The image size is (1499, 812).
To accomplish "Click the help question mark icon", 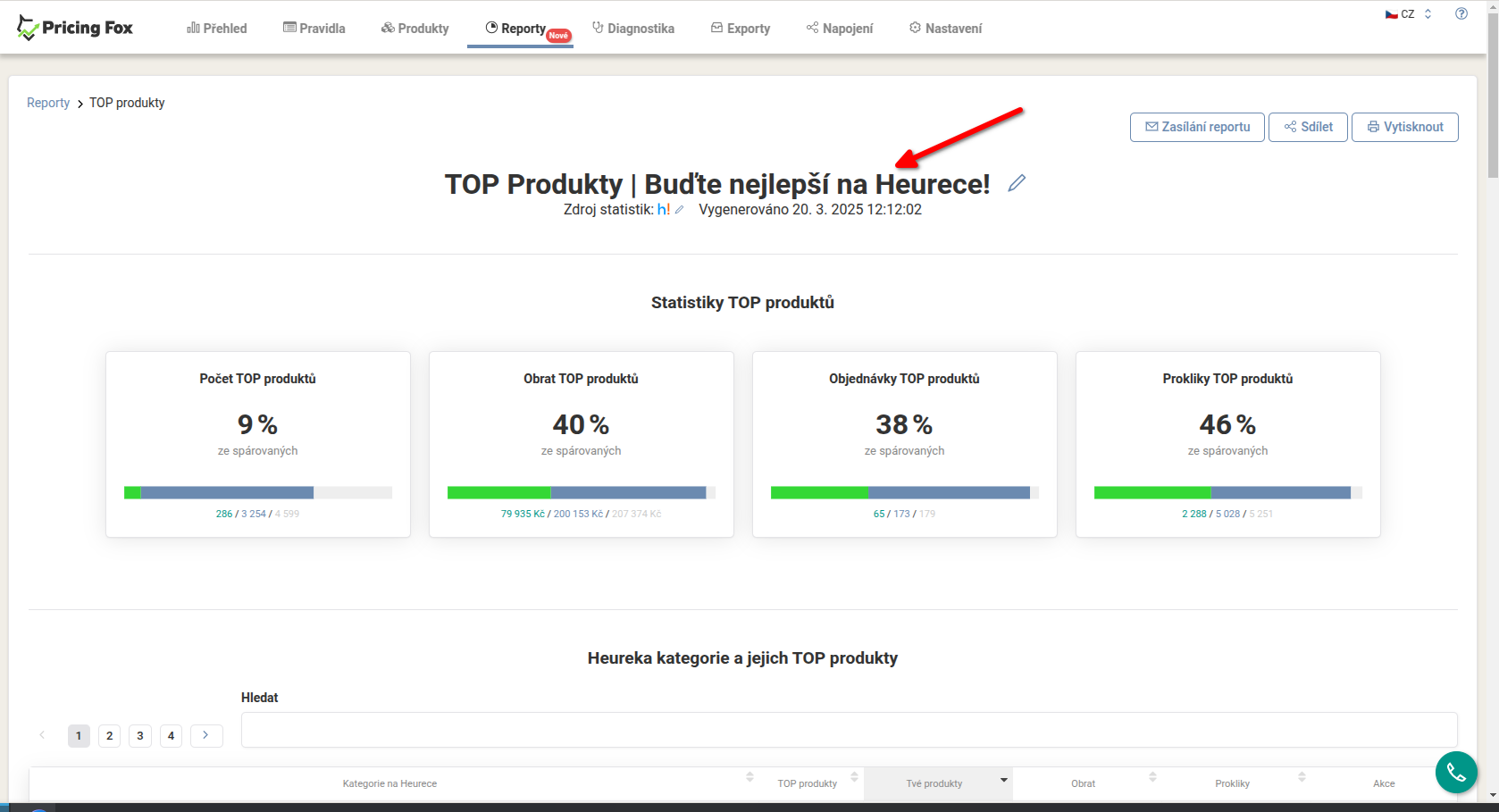I will 1461,13.
